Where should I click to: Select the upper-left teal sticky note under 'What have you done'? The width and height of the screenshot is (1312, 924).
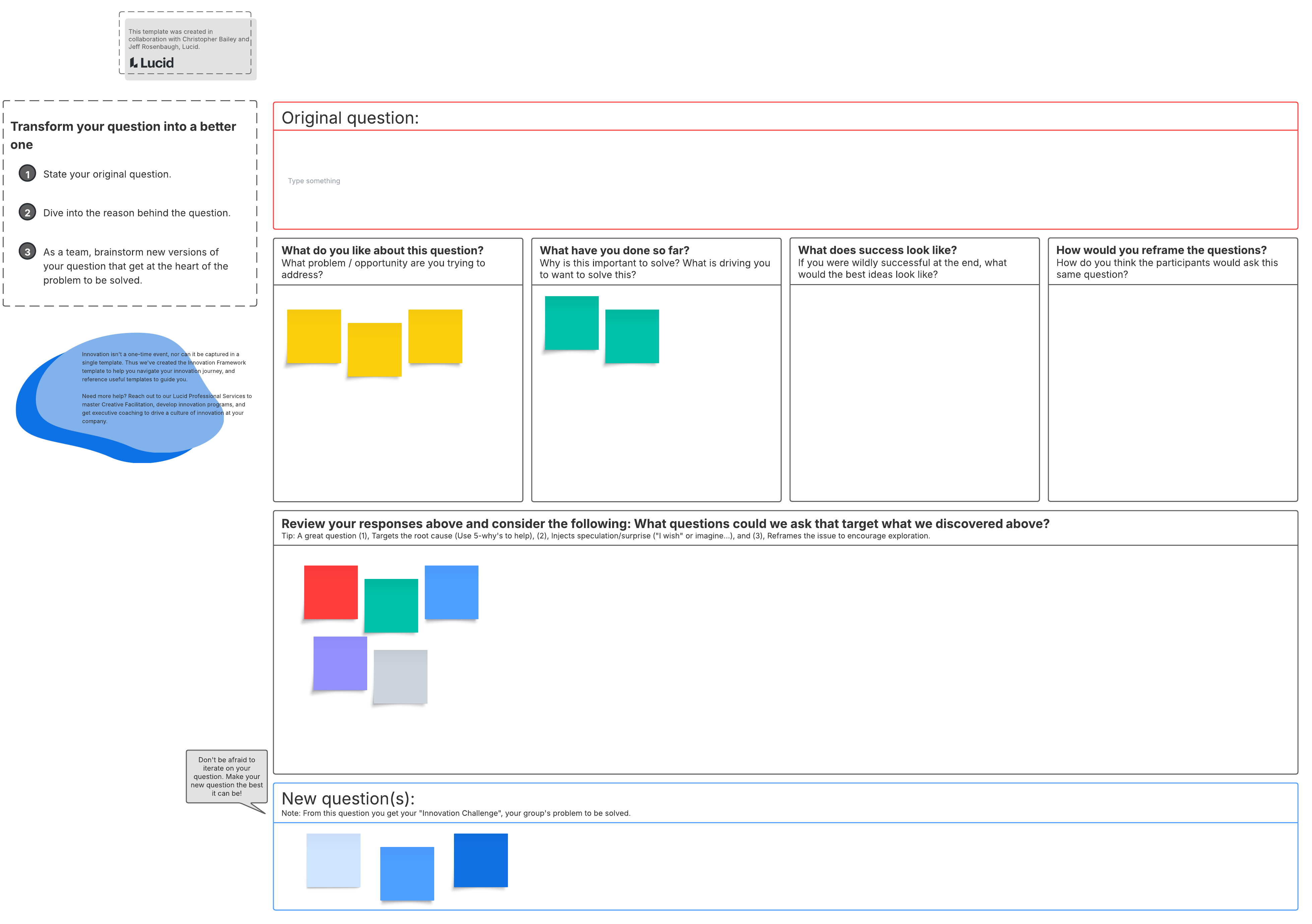click(572, 323)
